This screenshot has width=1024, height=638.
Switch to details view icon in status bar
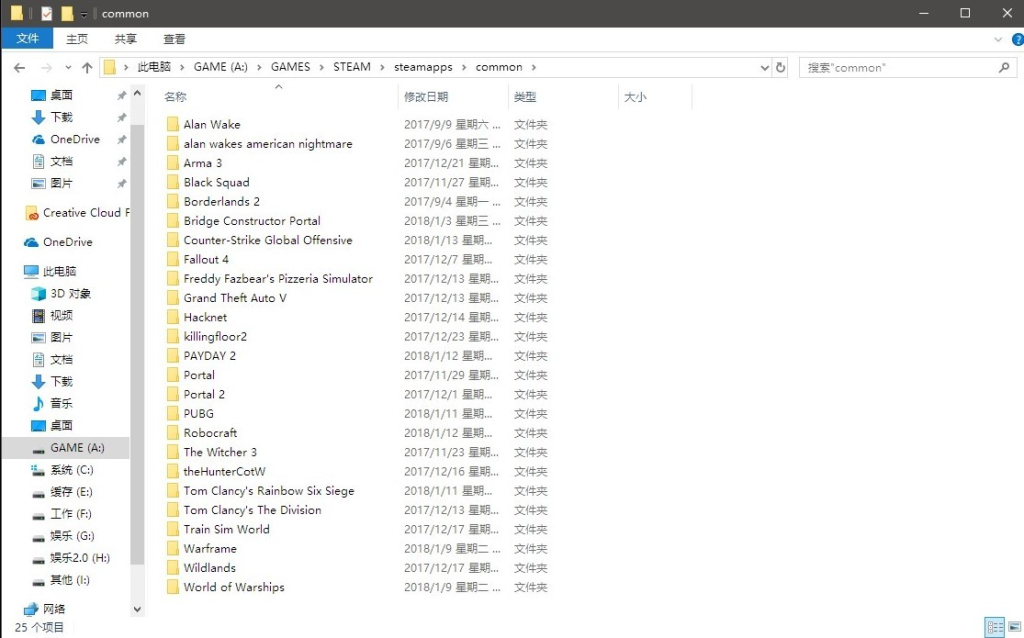pyautogui.click(x=995, y=627)
